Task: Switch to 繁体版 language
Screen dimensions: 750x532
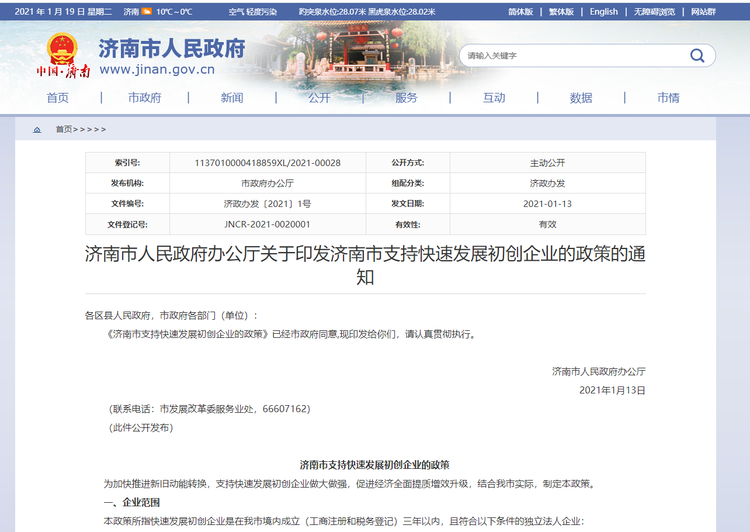Action: coord(561,12)
